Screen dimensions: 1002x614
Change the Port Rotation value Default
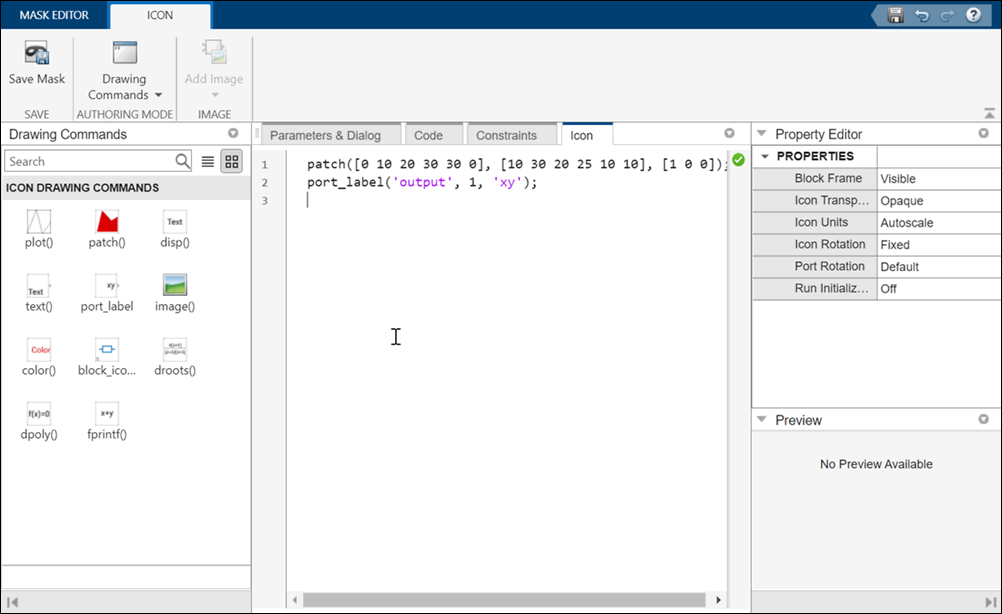pos(939,267)
